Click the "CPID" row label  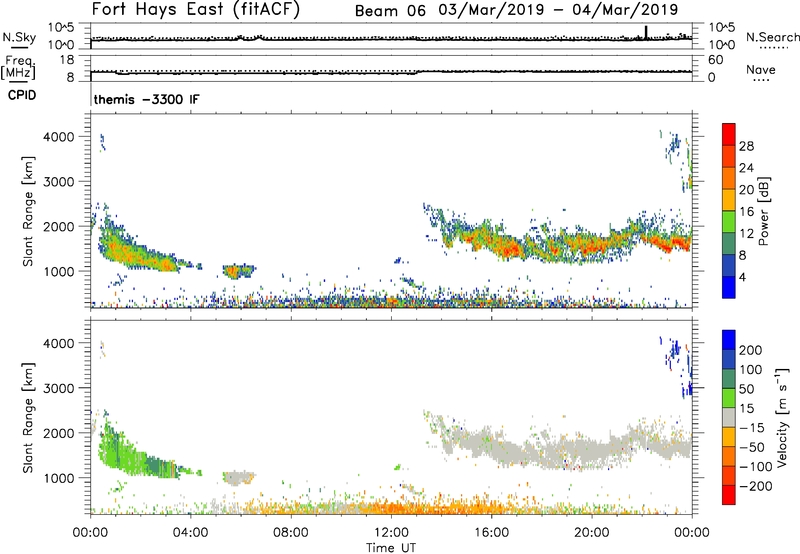tap(22, 95)
